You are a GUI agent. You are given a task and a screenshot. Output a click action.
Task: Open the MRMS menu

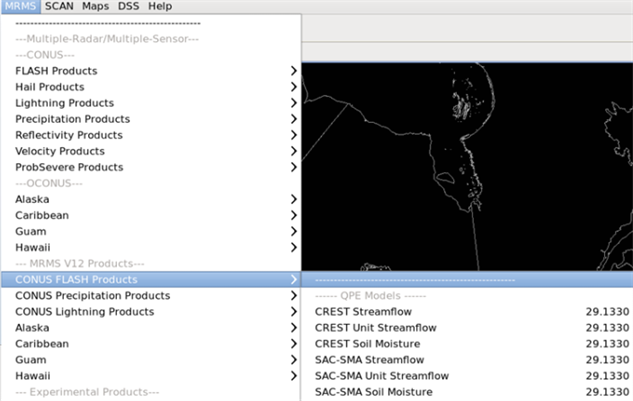click(21, 6)
